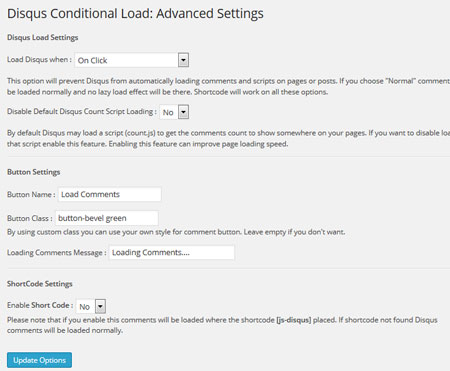Click the "Loading Comments Message :" label
The image size is (450, 371).
57,253
